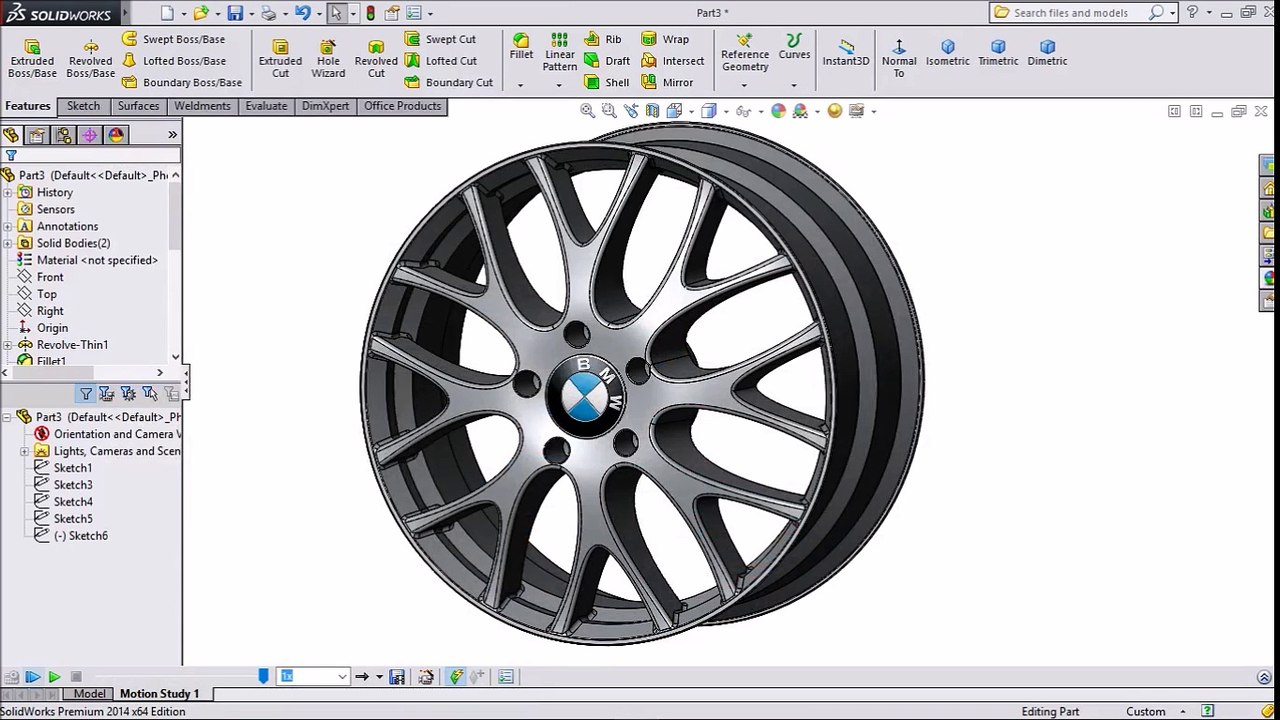Select the Intersect tool
The height and width of the screenshot is (720, 1280).
(673, 61)
